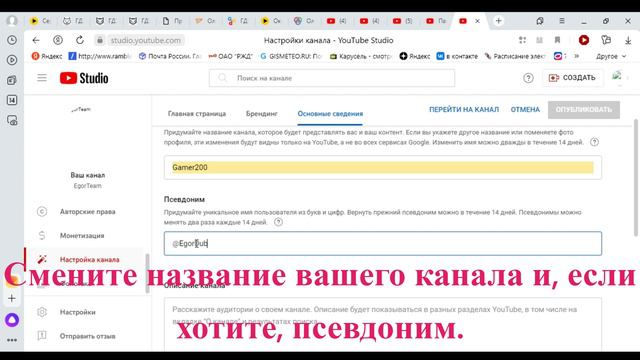Click the pseudonym field containing @Egor

pos(382,243)
